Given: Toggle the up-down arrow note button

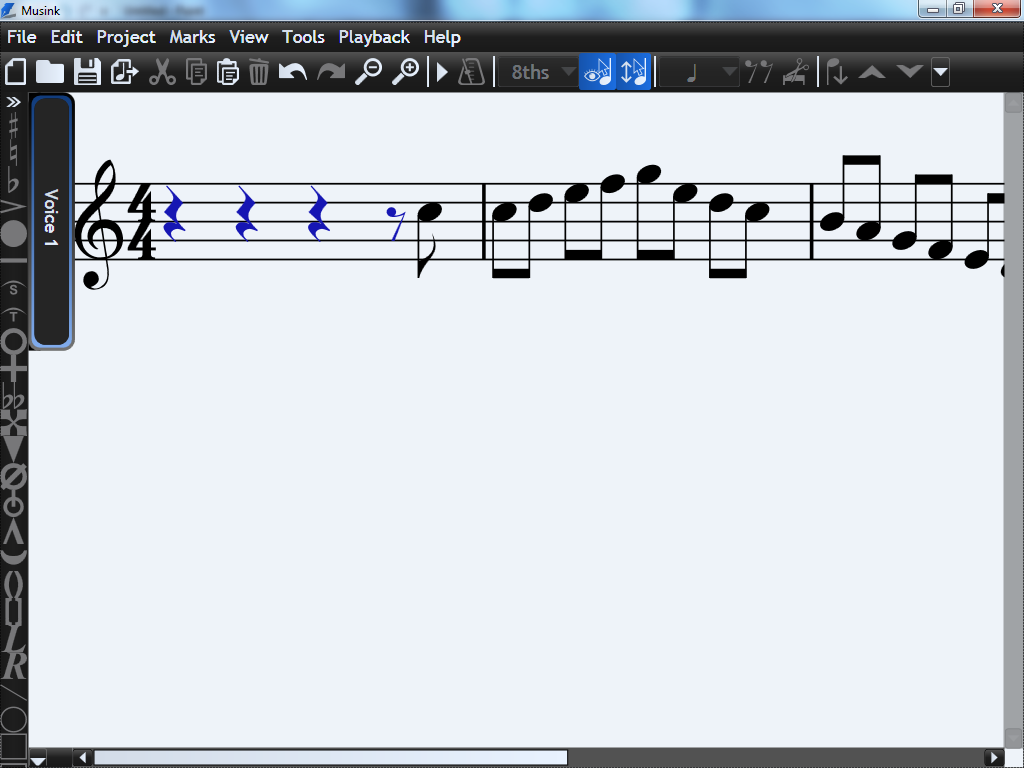Looking at the screenshot, I should [634, 72].
